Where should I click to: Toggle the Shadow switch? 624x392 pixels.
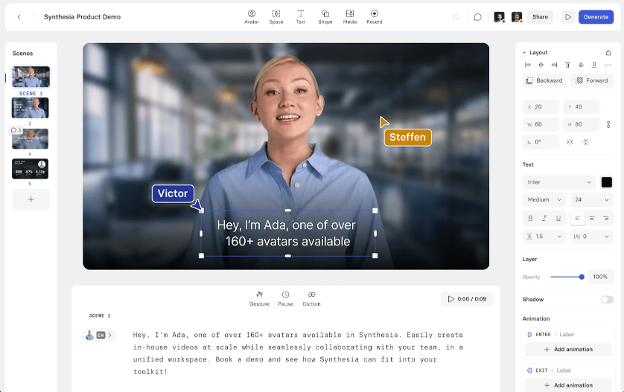pyautogui.click(x=607, y=299)
